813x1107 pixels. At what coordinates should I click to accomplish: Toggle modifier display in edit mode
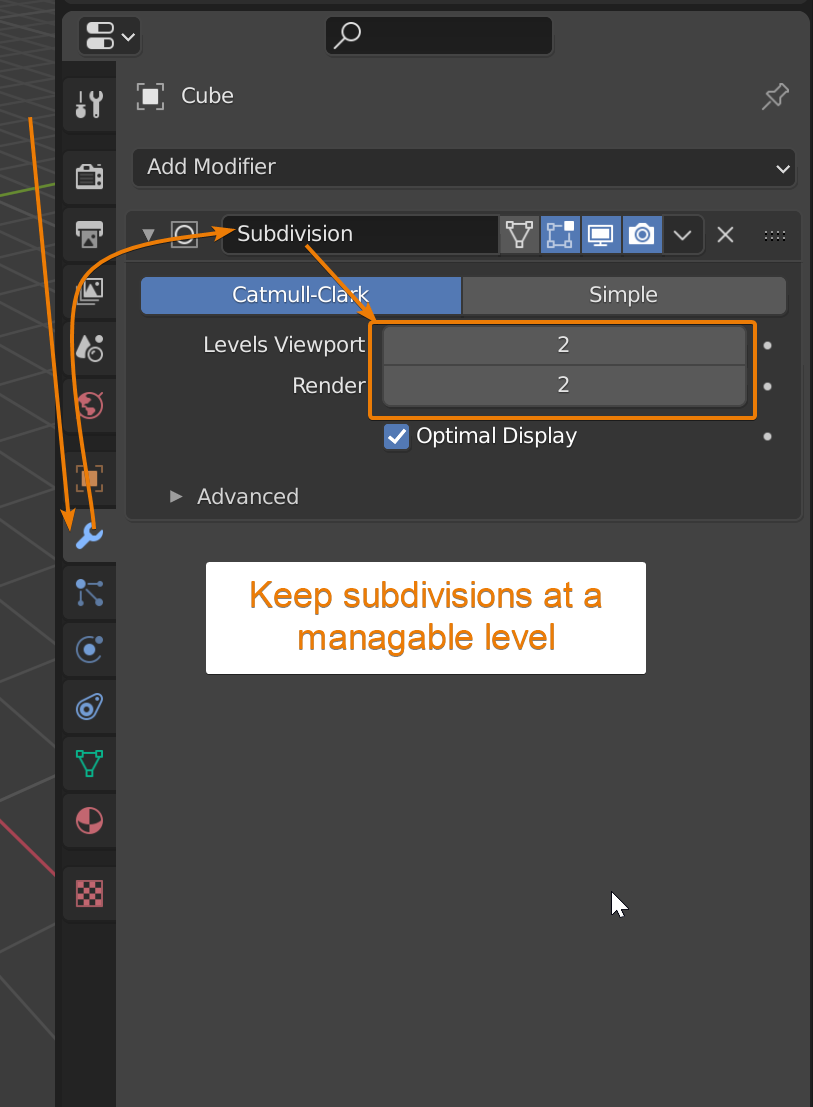coord(560,235)
